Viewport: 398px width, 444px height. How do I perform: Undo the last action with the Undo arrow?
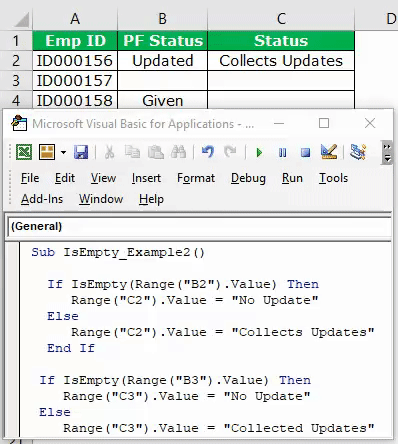coord(208,152)
